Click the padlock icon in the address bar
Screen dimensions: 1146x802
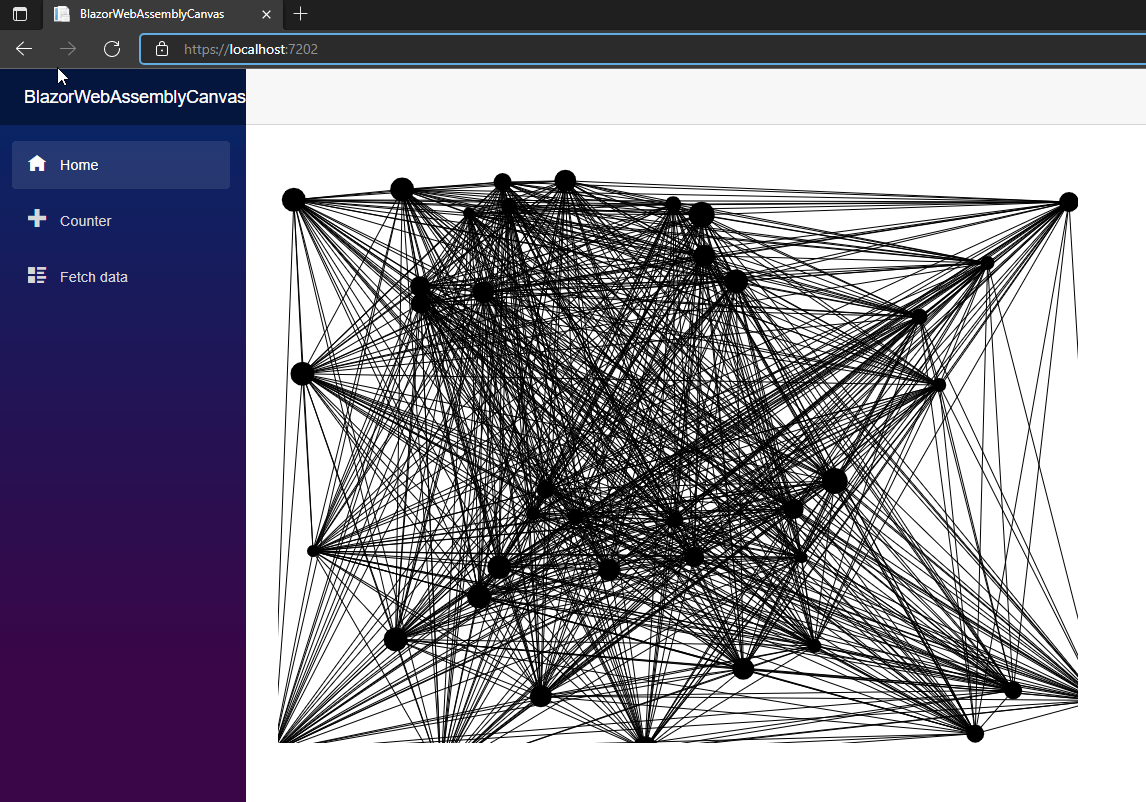(x=161, y=48)
